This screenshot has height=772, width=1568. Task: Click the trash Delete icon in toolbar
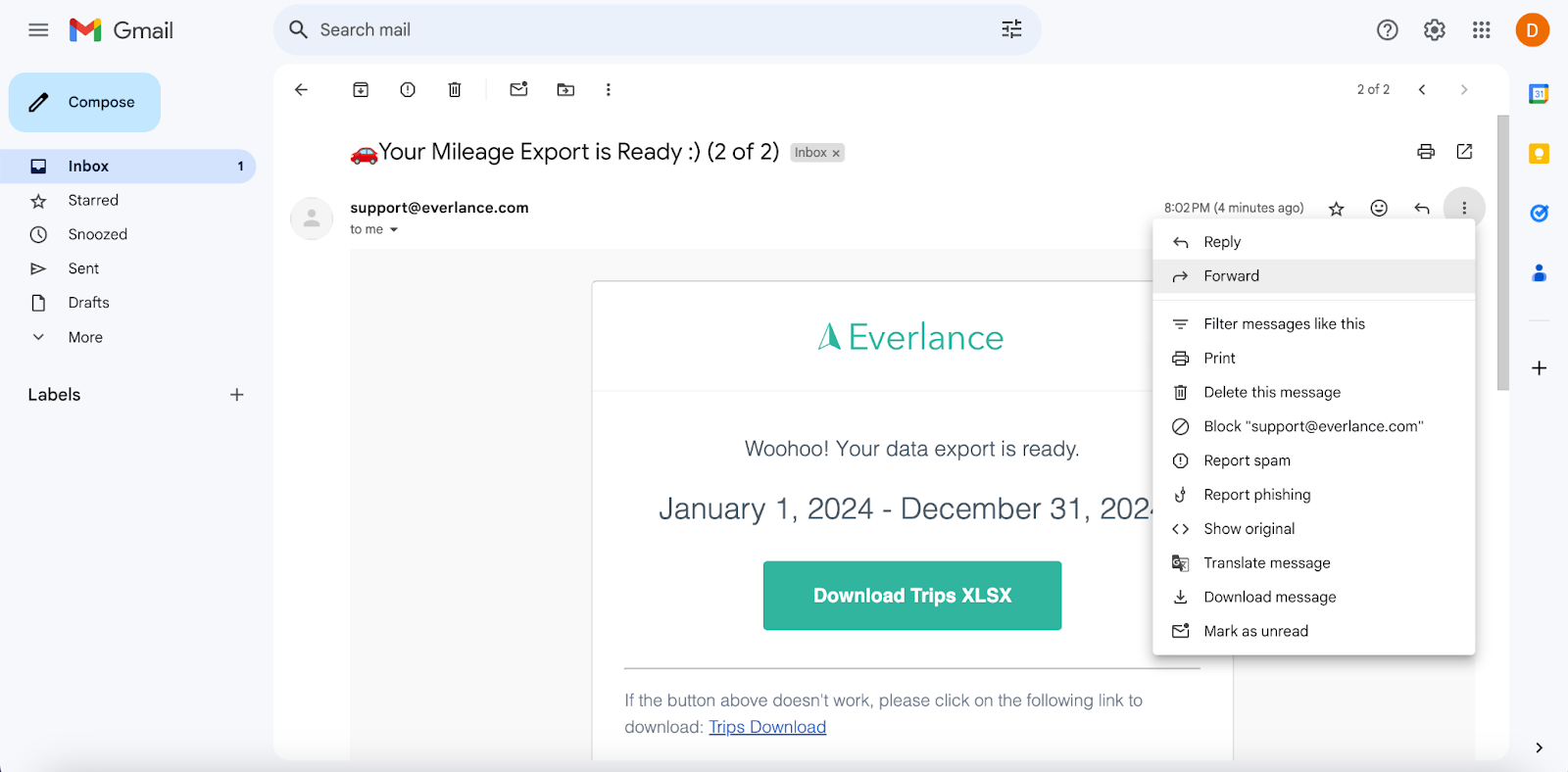click(x=455, y=90)
